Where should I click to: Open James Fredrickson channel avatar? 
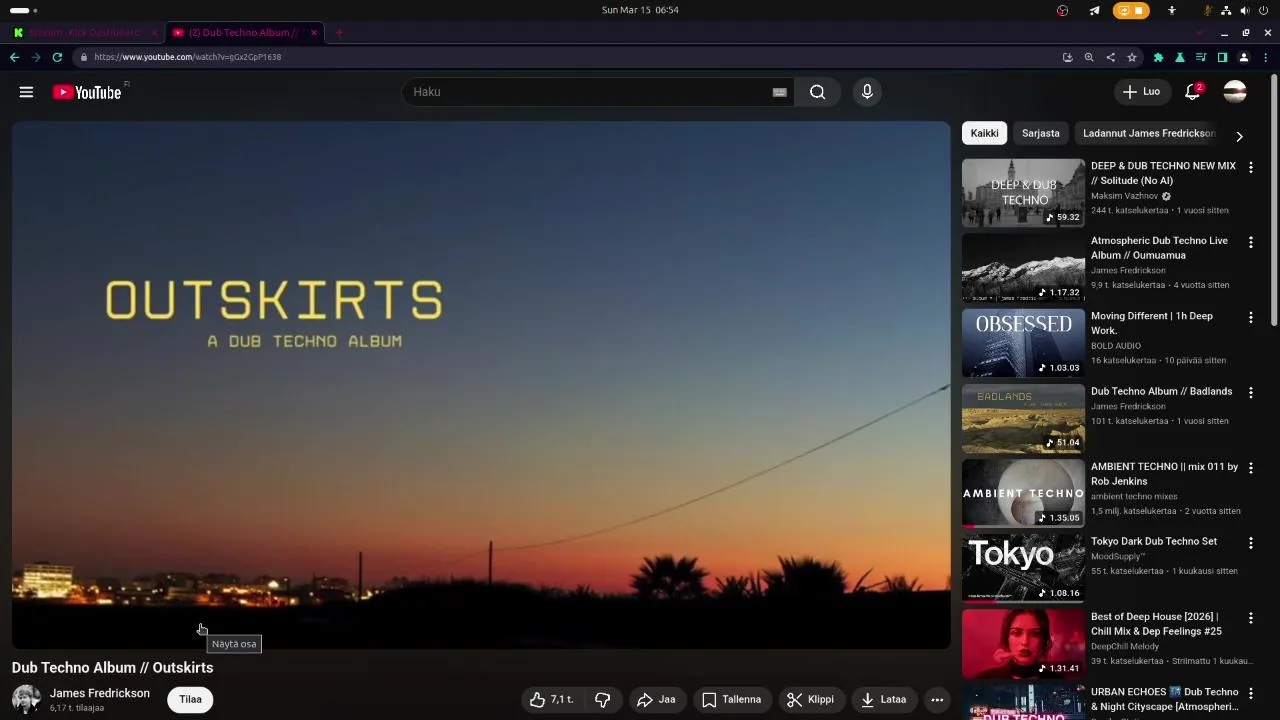pyautogui.click(x=26, y=699)
